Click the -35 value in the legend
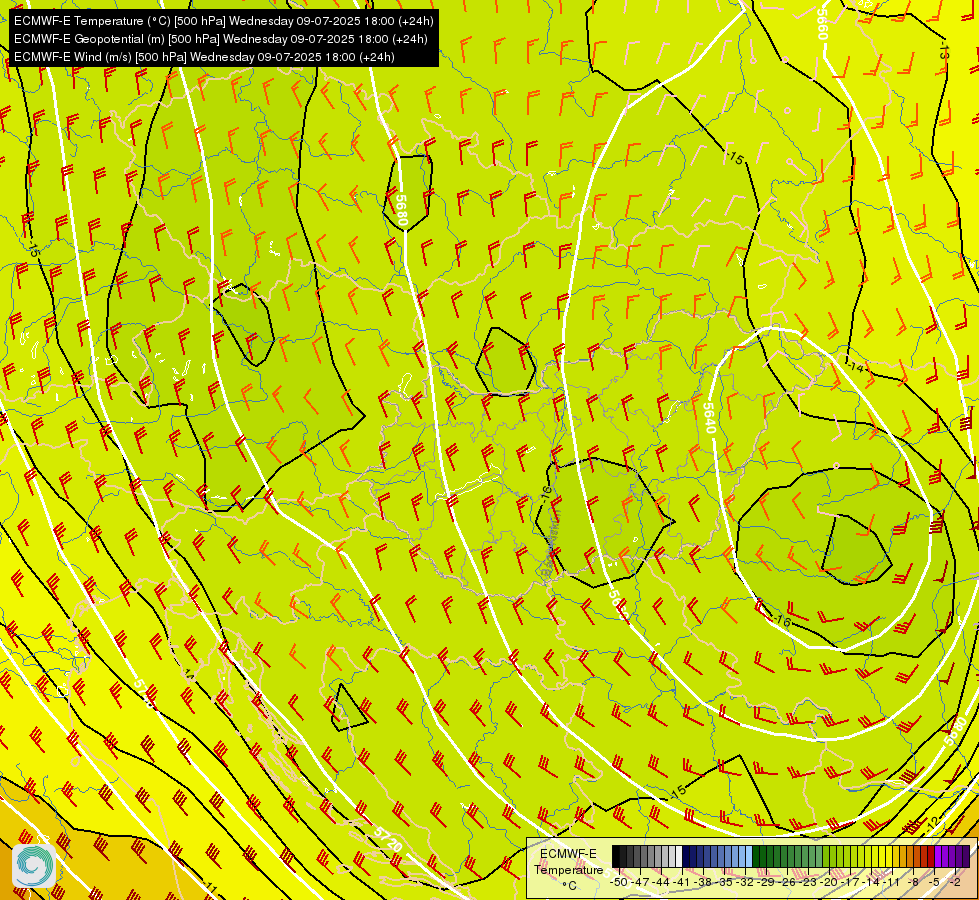The width and height of the screenshot is (979, 900). pos(724,882)
